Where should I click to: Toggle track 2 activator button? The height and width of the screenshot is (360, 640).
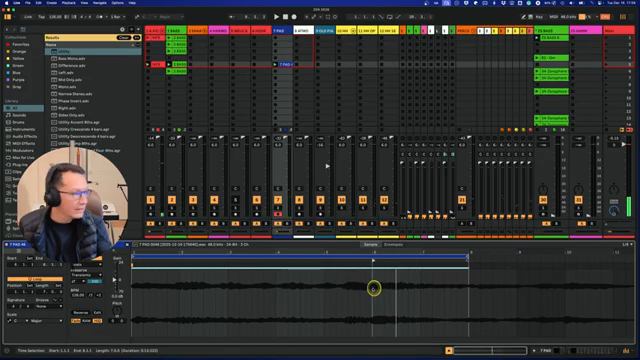(x=172, y=200)
